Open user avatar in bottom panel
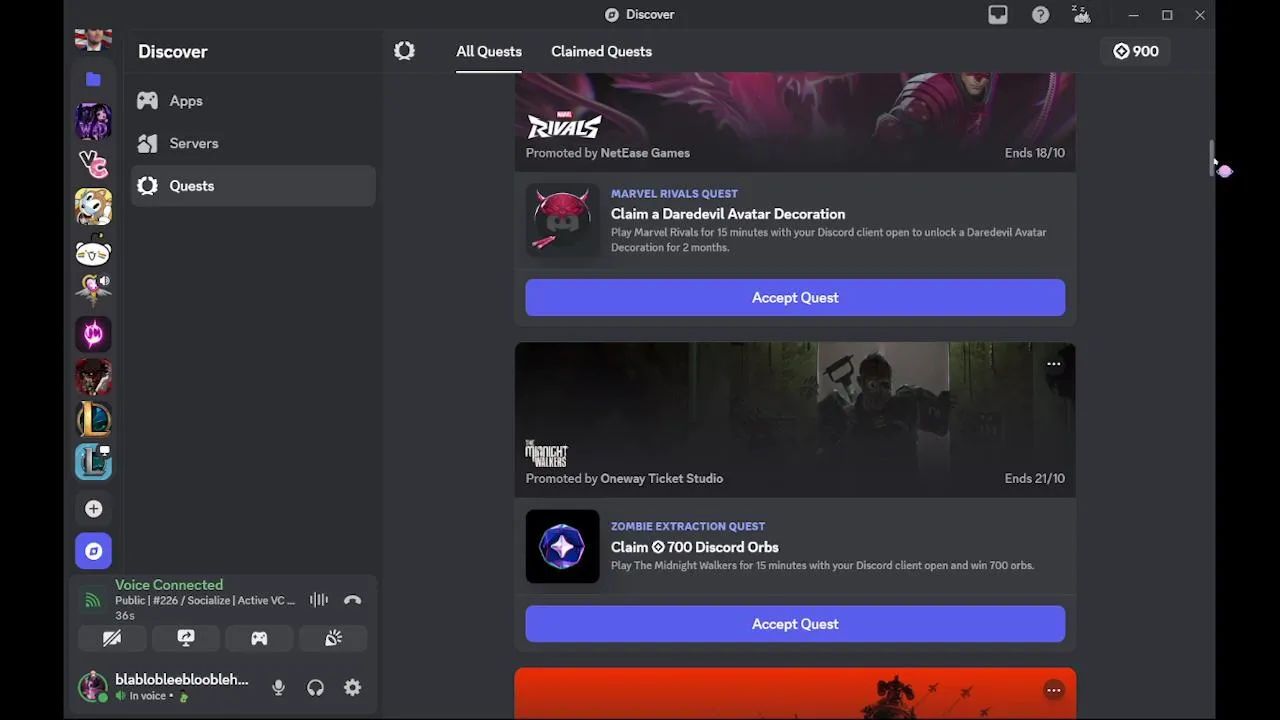Viewport: 1280px width, 720px height. [x=93, y=687]
